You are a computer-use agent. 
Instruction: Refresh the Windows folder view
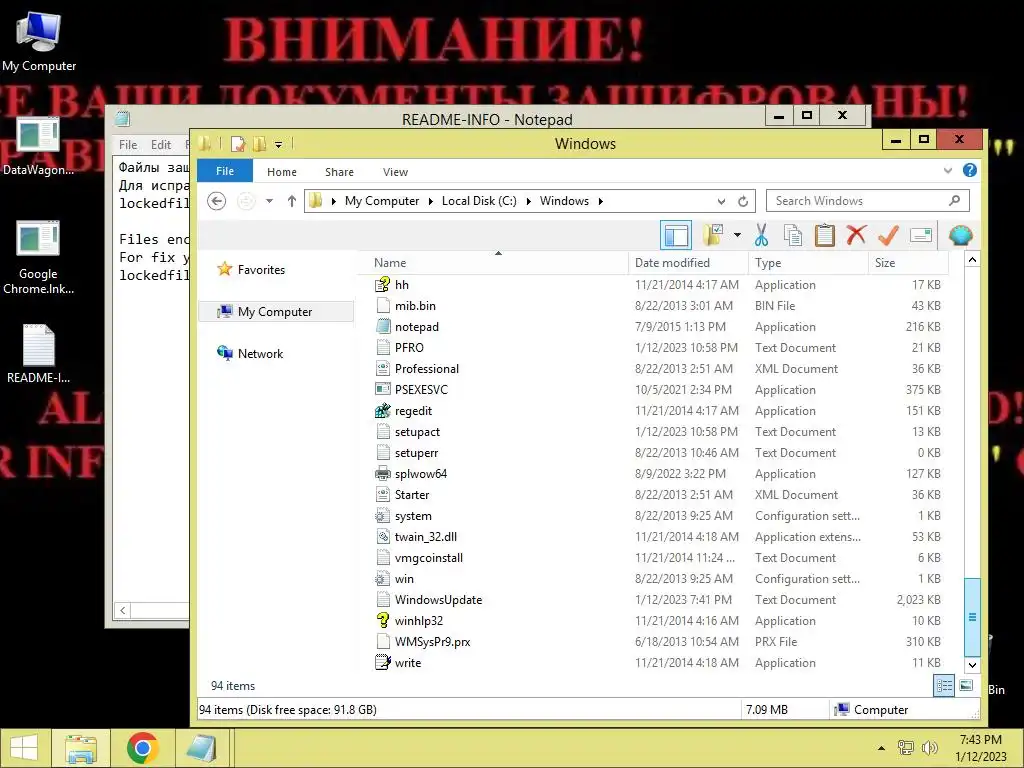743,201
